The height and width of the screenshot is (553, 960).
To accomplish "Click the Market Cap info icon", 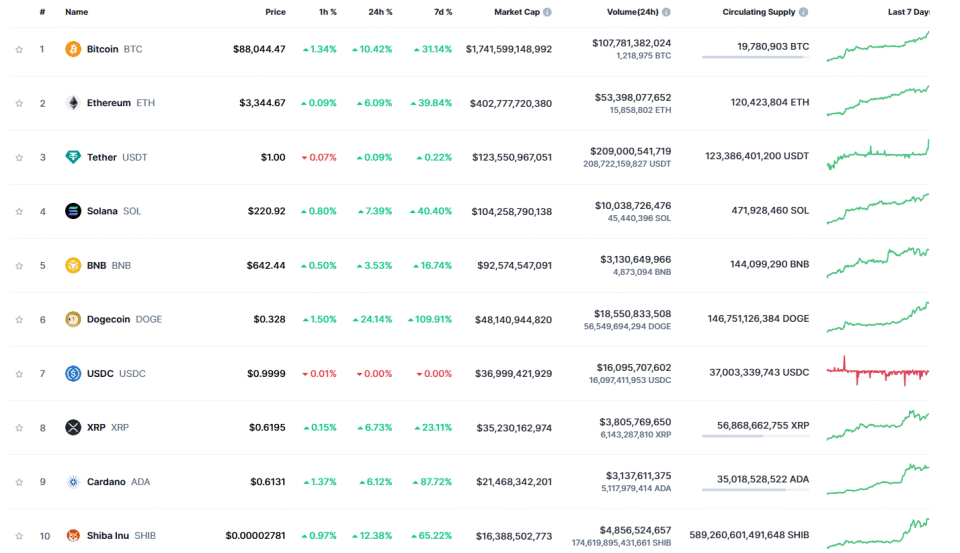I will click(x=547, y=12).
